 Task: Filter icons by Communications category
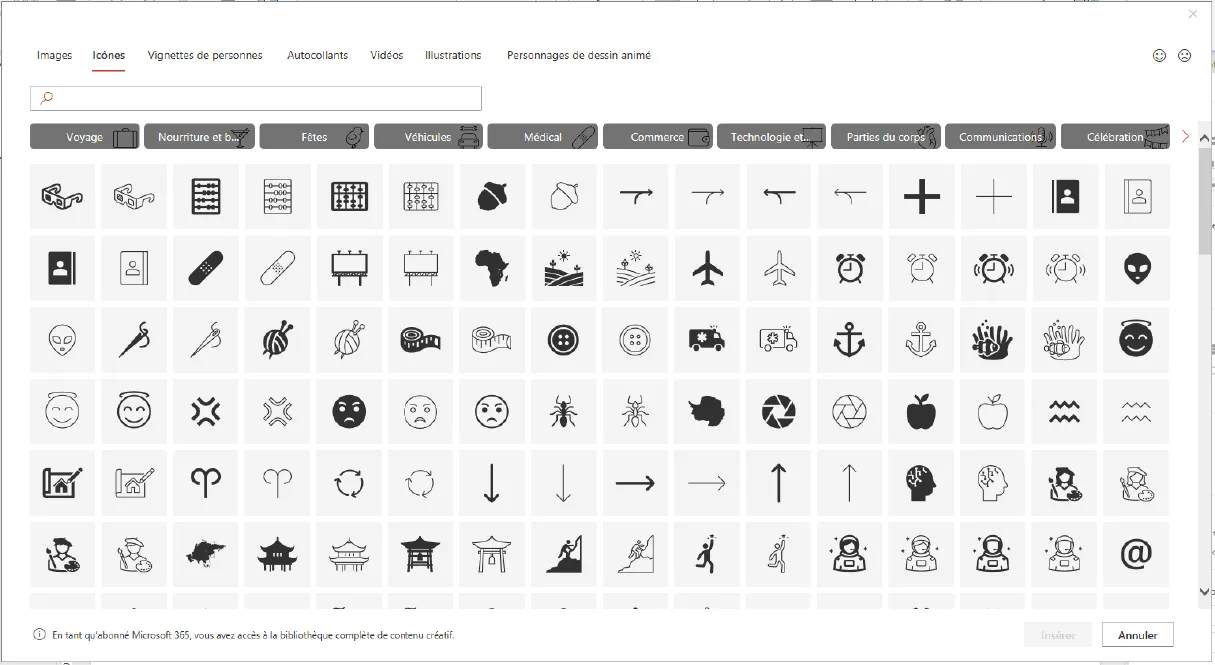click(1000, 137)
